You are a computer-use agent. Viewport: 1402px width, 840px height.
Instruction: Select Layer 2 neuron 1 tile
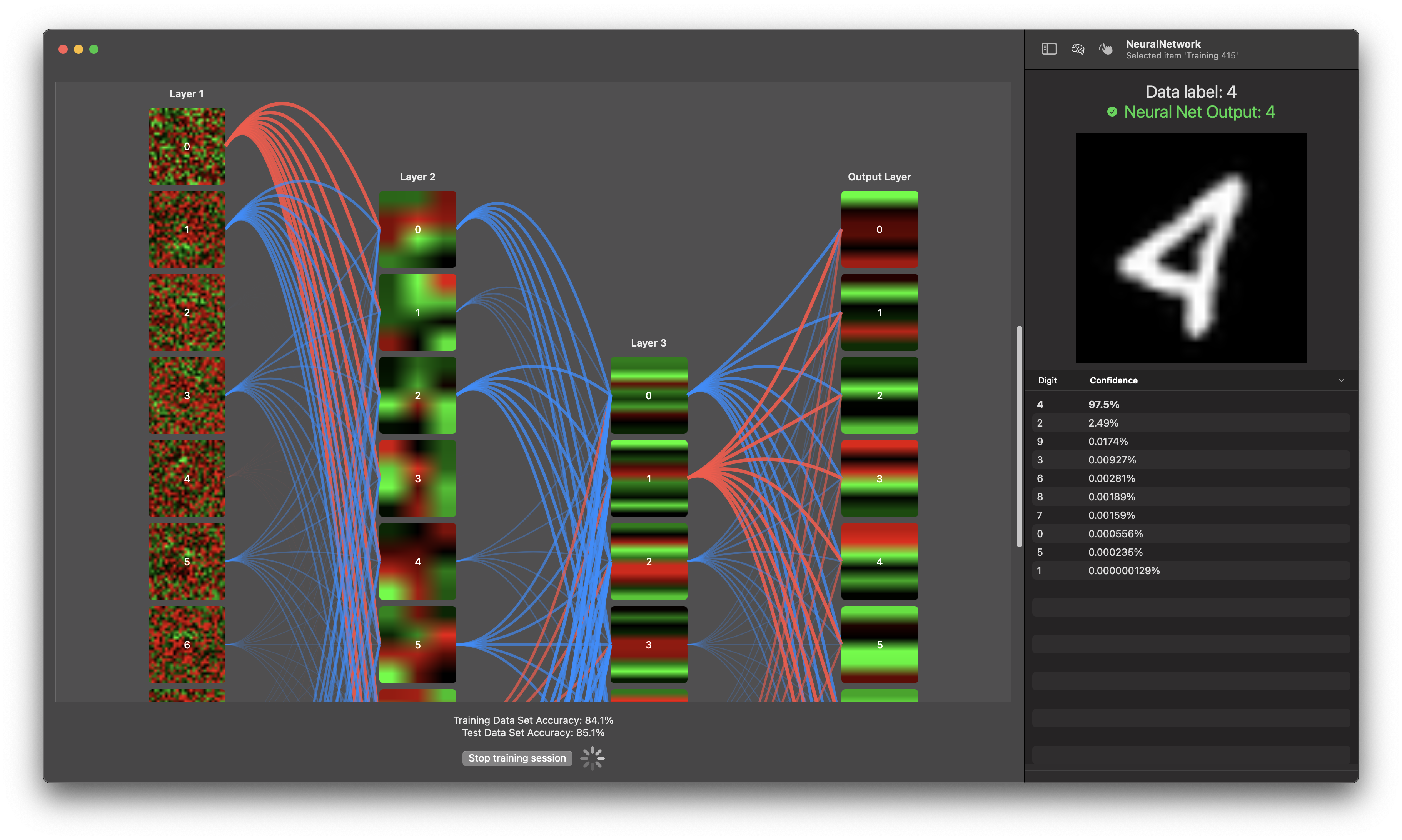point(417,312)
